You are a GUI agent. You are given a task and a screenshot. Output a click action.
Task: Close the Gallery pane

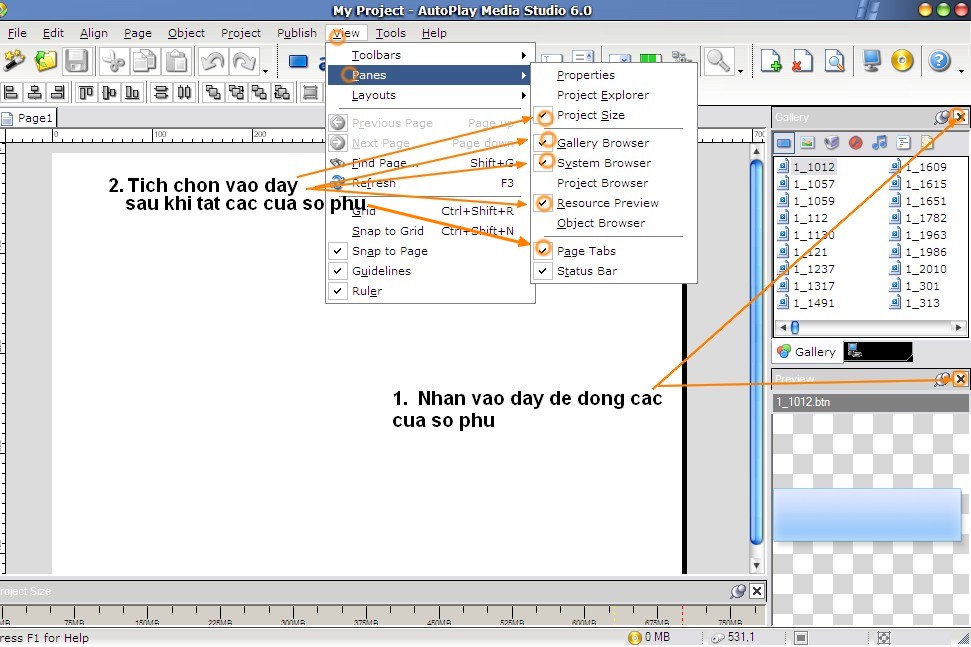coord(960,117)
